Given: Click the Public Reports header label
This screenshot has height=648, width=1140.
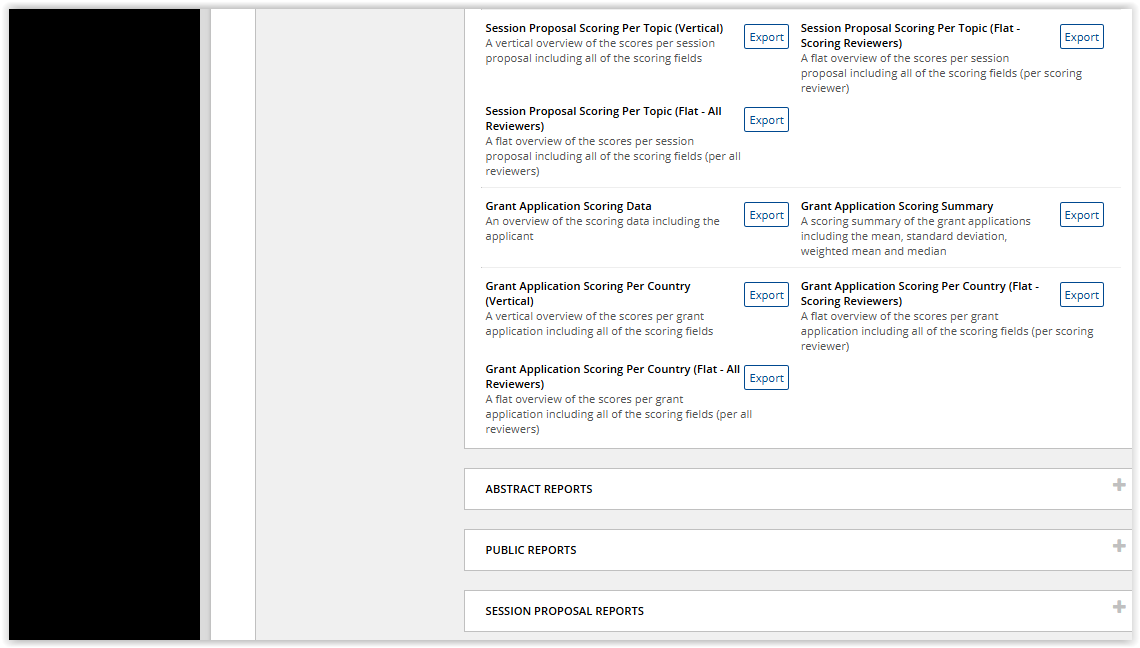Looking at the screenshot, I should 528,550.
